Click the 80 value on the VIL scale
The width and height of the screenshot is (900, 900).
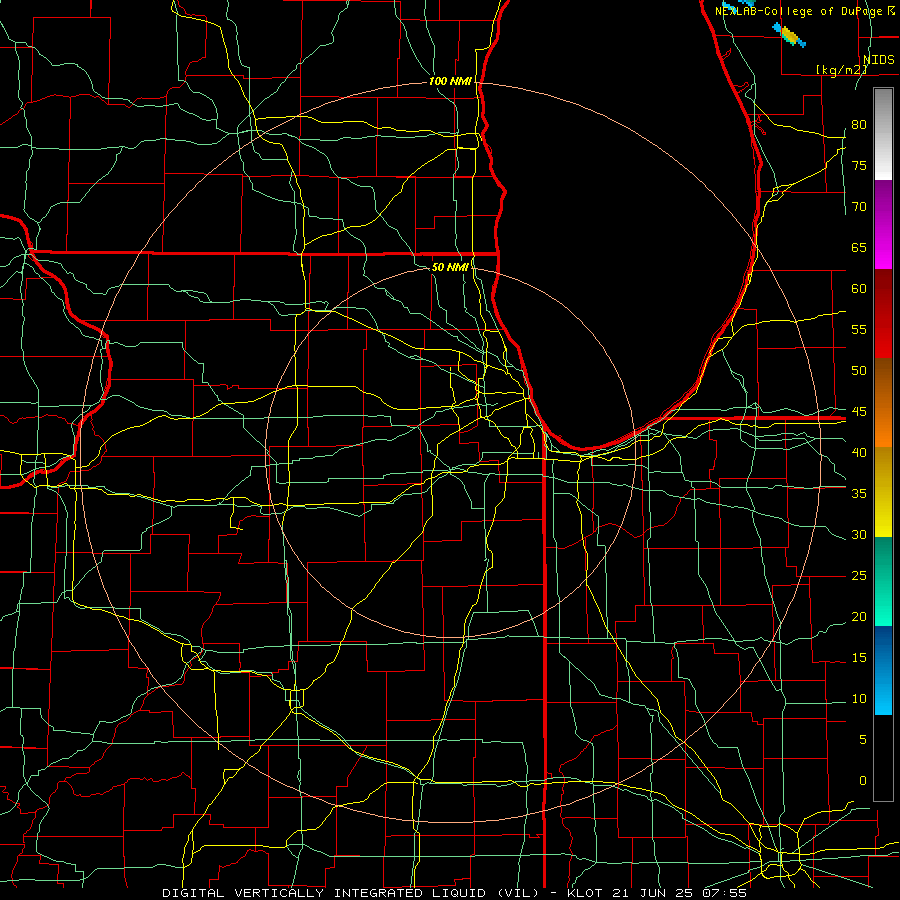pos(859,125)
